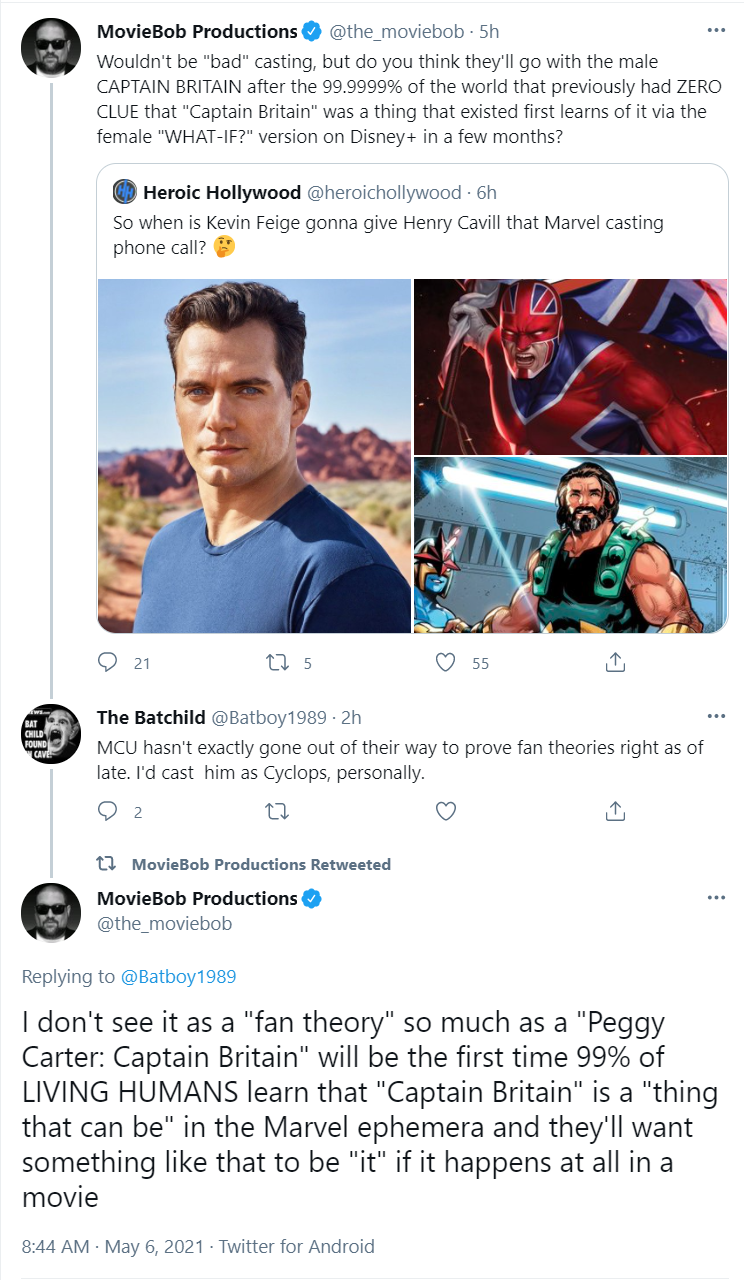Open more options on top MovieBob tweet
Image resolution: width=744 pixels, height=1280 pixels.
(715, 31)
